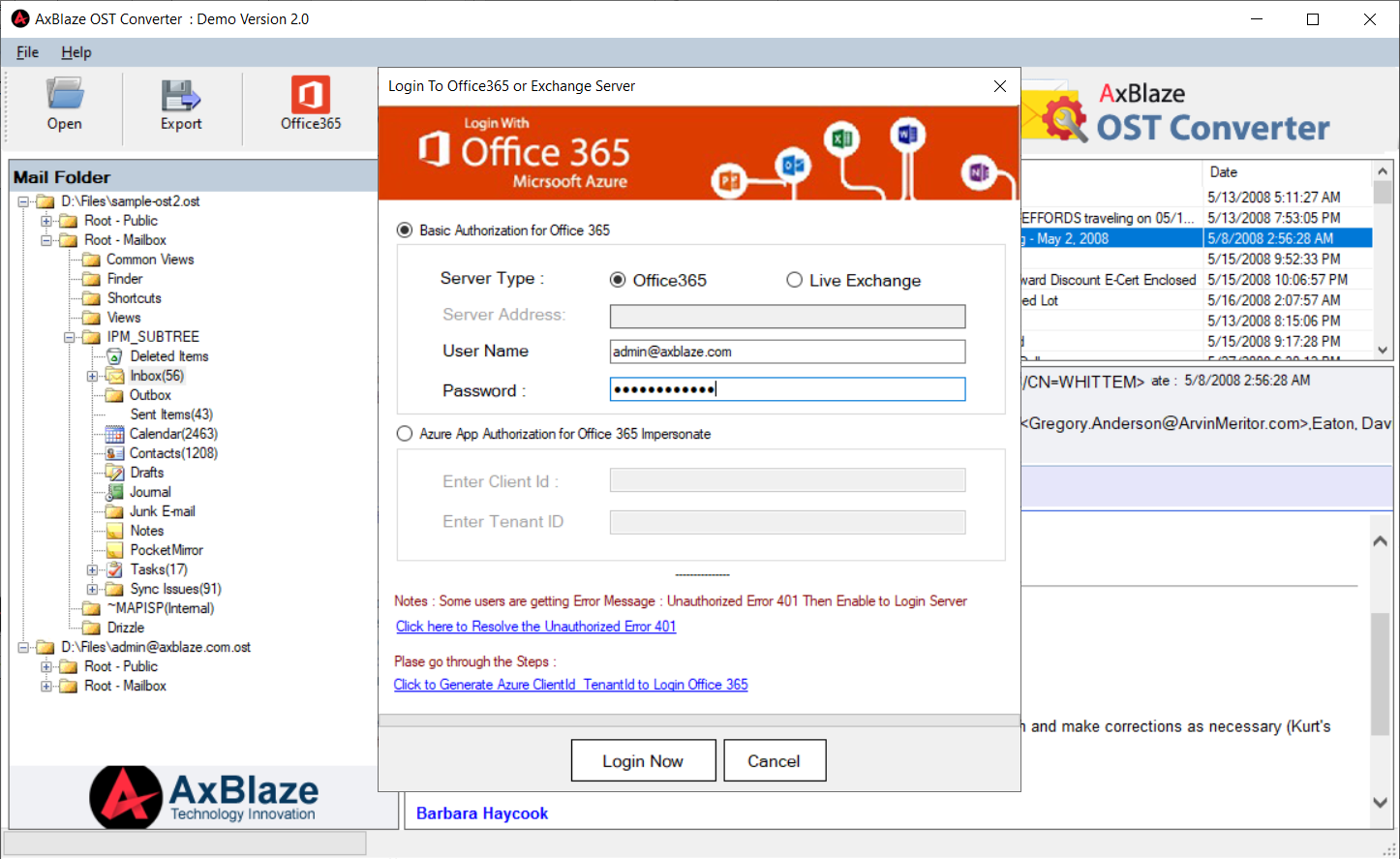
Task: Click the Password input field
Action: pyautogui.click(x=787, y=389)
